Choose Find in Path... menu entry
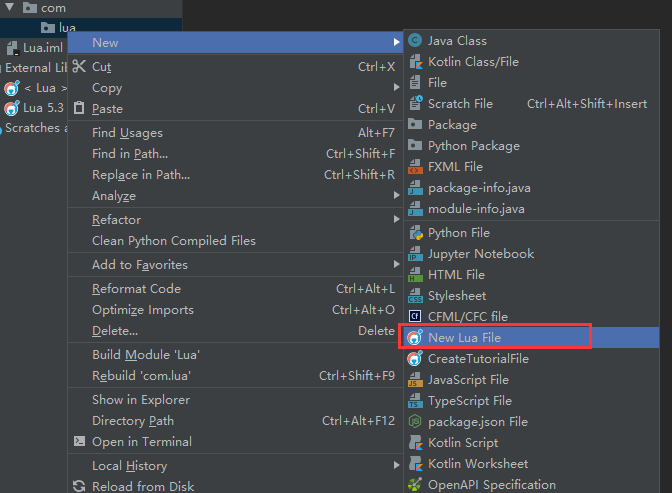The image size is (672, 493). point(236,153)
